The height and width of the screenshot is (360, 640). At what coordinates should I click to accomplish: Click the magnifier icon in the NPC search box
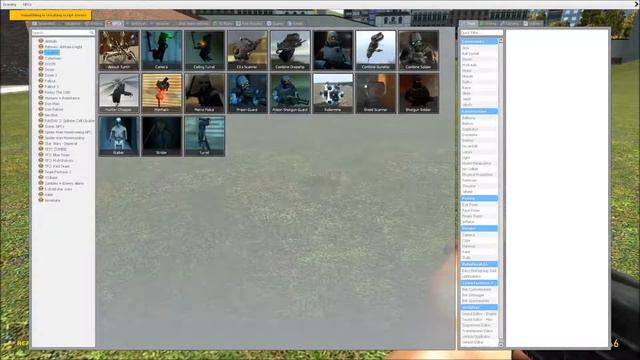[x=91, y=33]
